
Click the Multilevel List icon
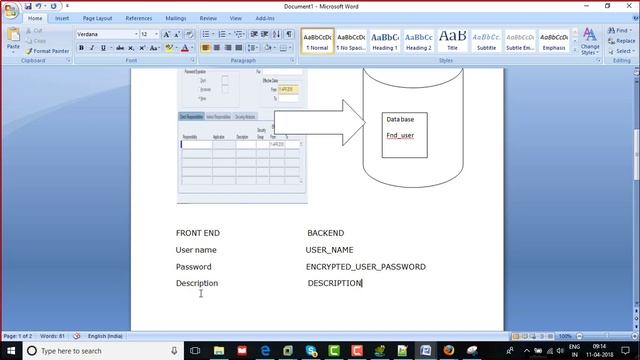click(x=238, y=34)
